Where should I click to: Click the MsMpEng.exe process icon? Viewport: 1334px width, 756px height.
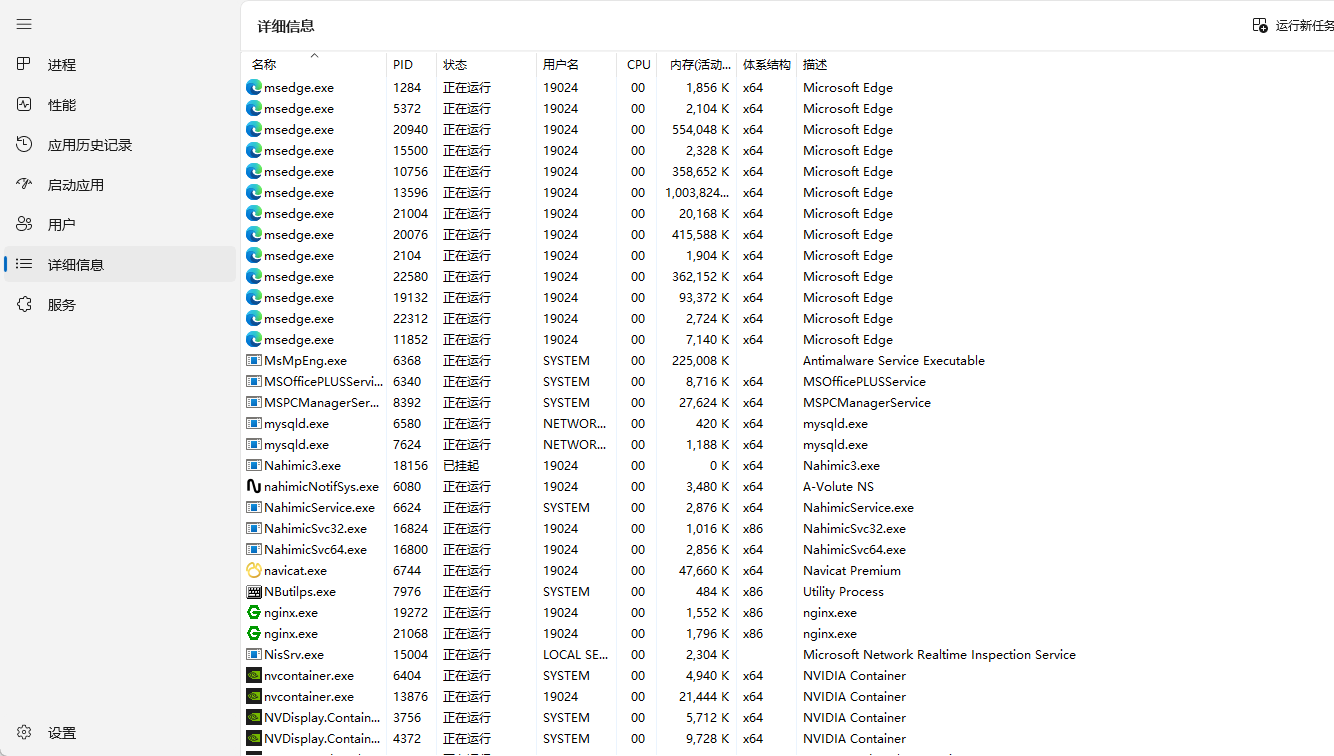pyautogui.click(x=254, y=360)
